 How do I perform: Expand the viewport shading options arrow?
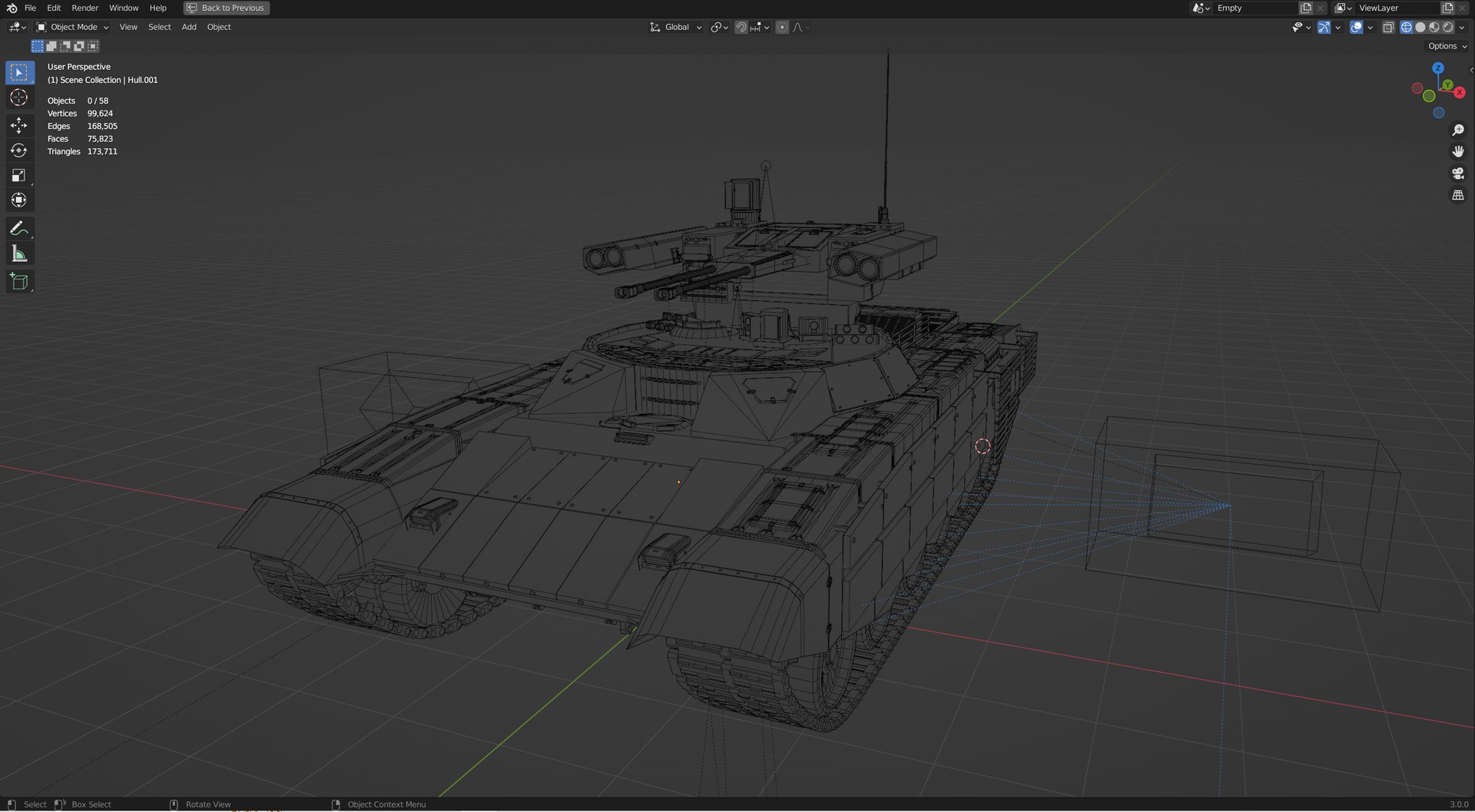(1462, 27)
